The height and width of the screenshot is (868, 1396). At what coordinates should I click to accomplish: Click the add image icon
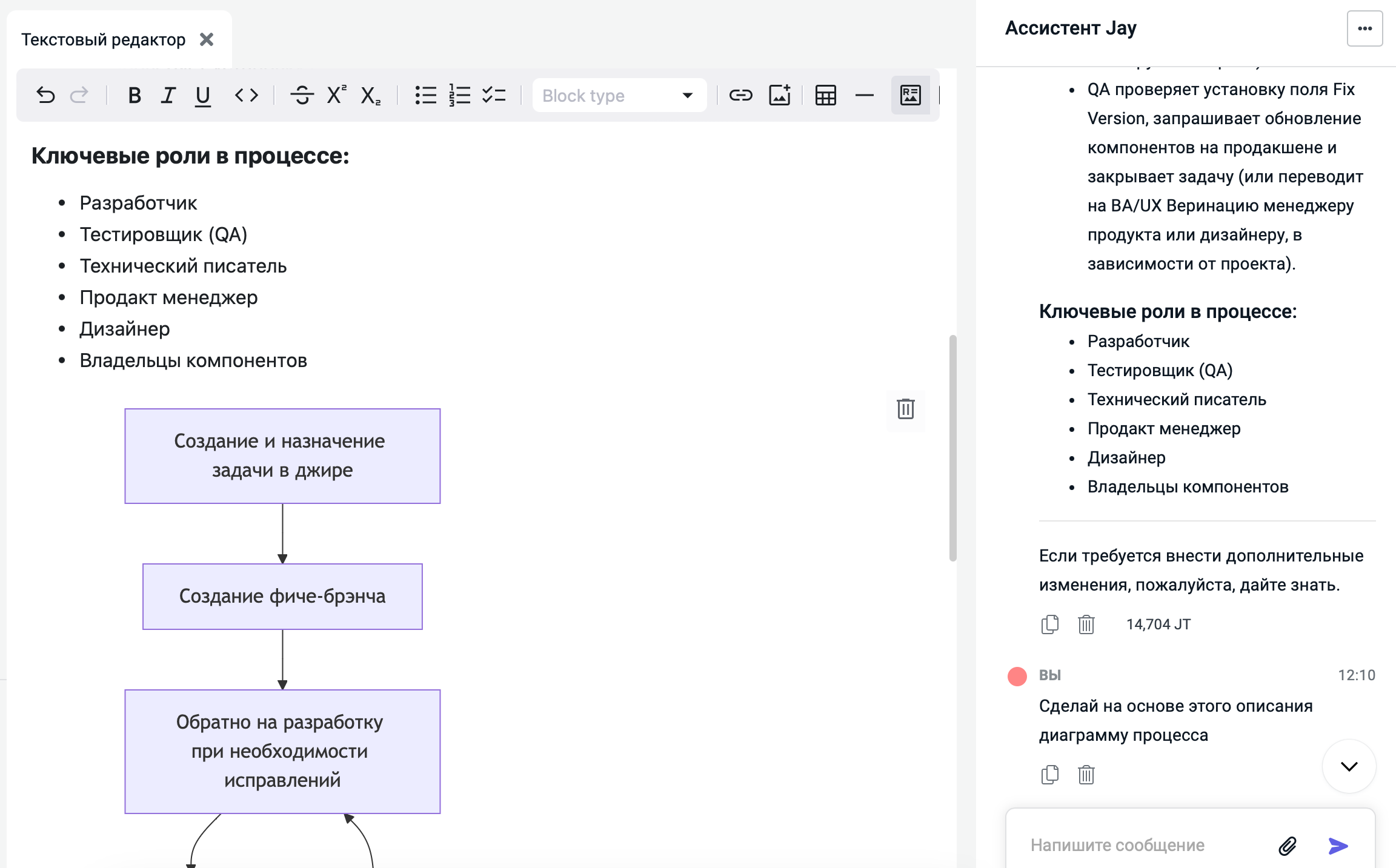tap(780, 96)
